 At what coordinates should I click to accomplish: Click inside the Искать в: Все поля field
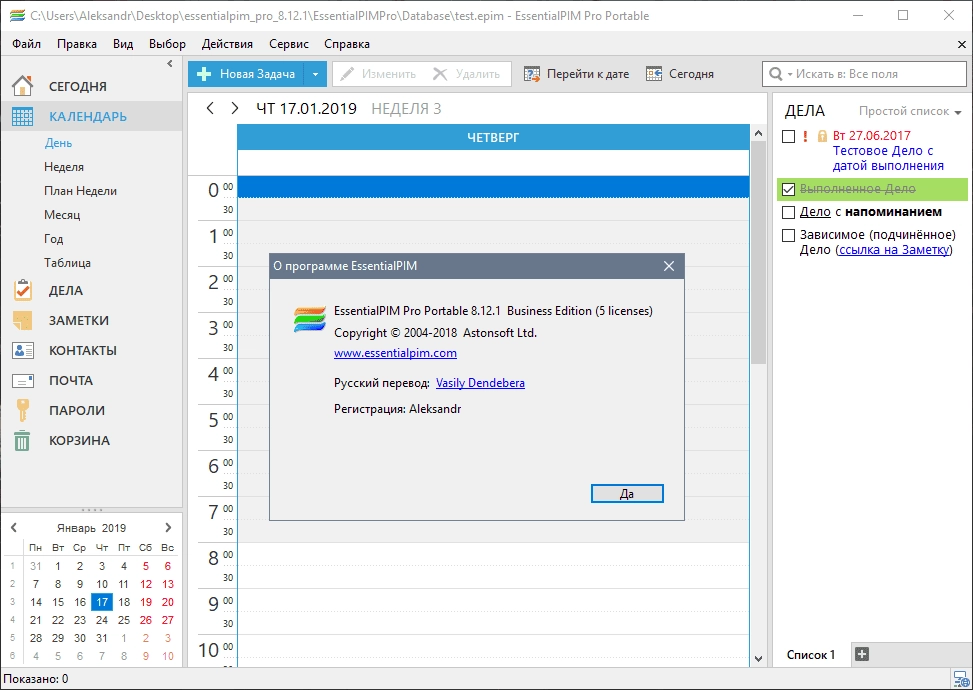(x=864, y=74)
